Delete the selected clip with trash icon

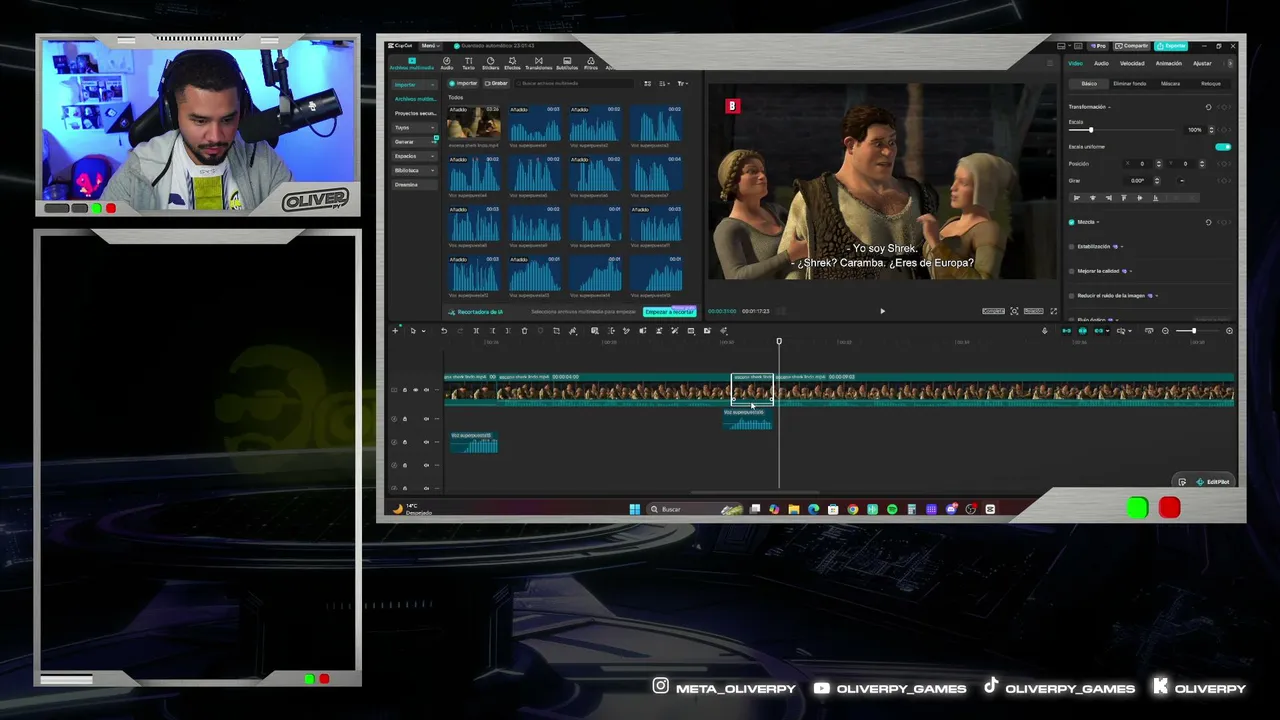tap(524, 331)
